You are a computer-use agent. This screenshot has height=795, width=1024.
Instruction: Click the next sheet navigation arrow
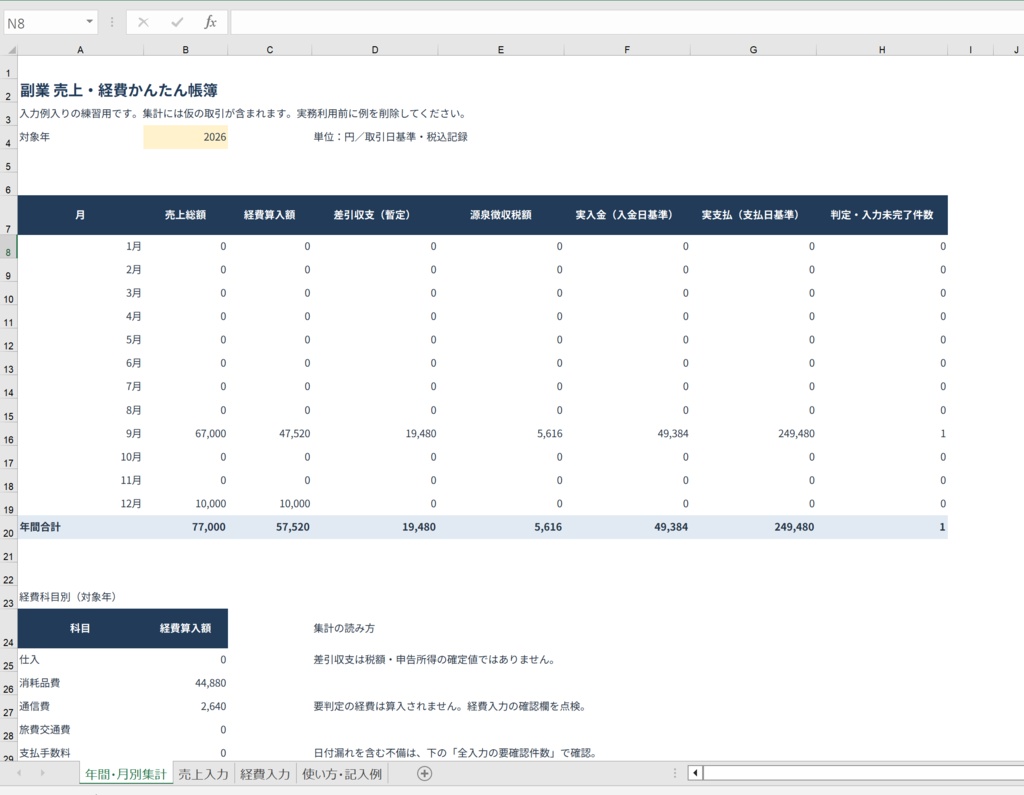click(x=42, y=773)
